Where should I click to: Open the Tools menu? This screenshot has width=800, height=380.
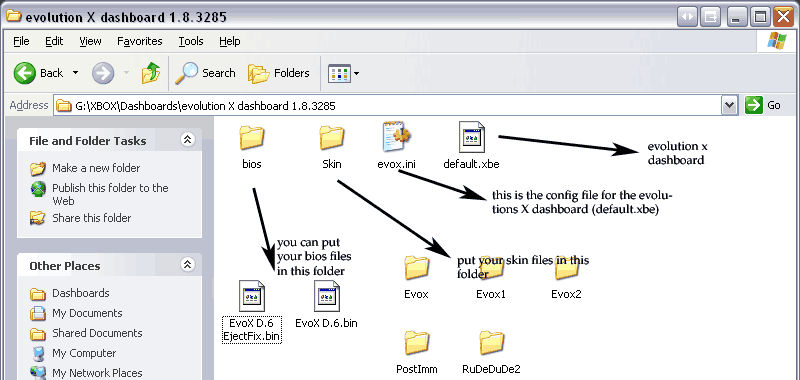191,41
